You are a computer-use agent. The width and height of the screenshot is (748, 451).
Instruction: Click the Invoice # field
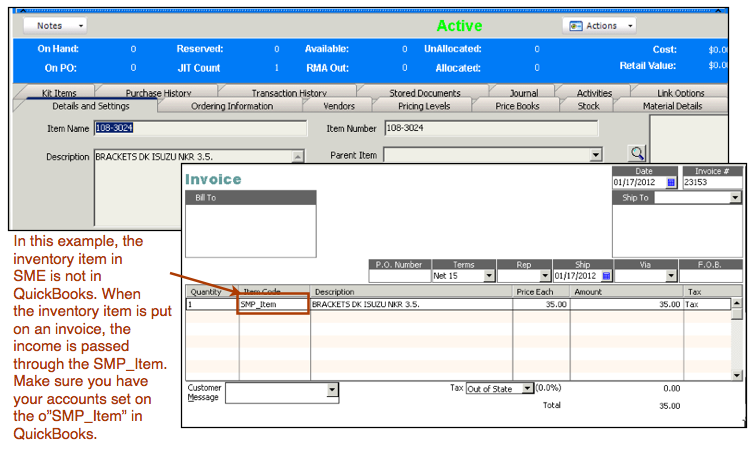(712, 182)
